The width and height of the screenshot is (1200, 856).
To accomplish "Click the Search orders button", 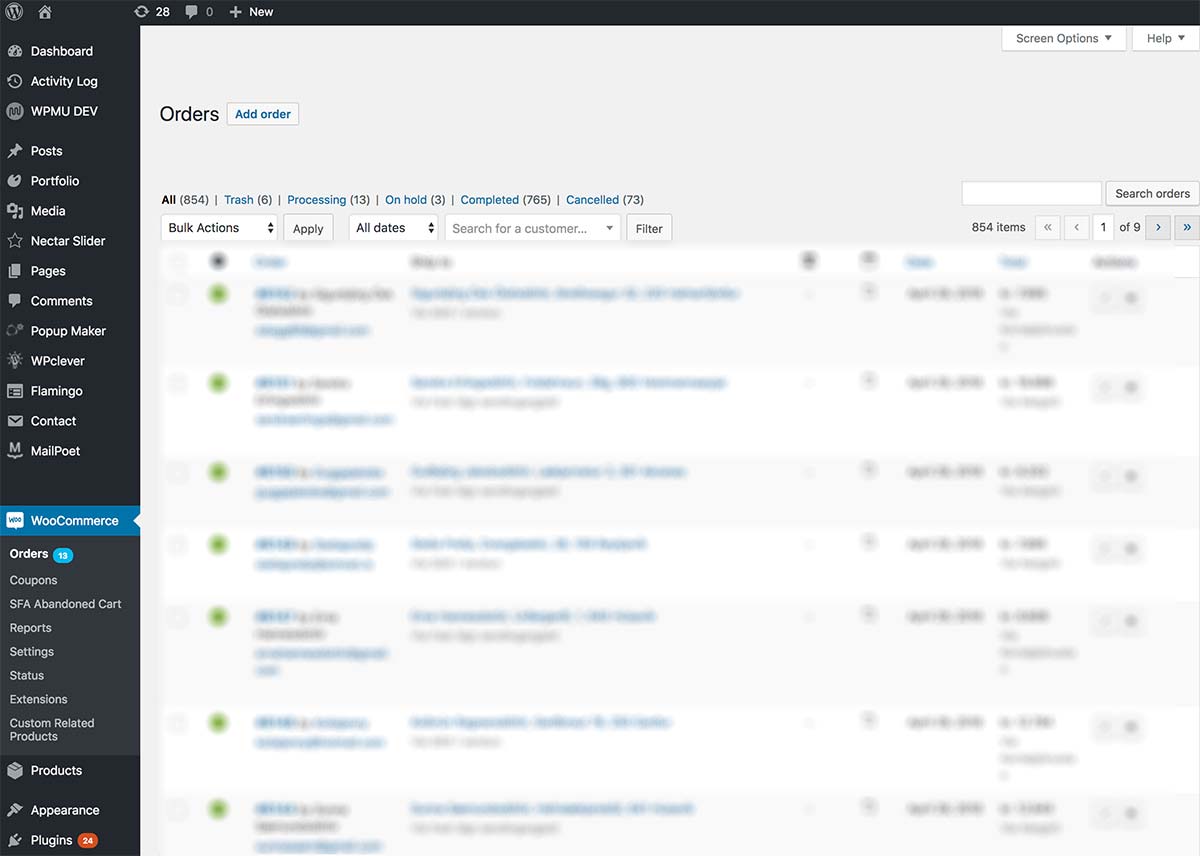I will pyautogui.click(x=1152, y=194).
